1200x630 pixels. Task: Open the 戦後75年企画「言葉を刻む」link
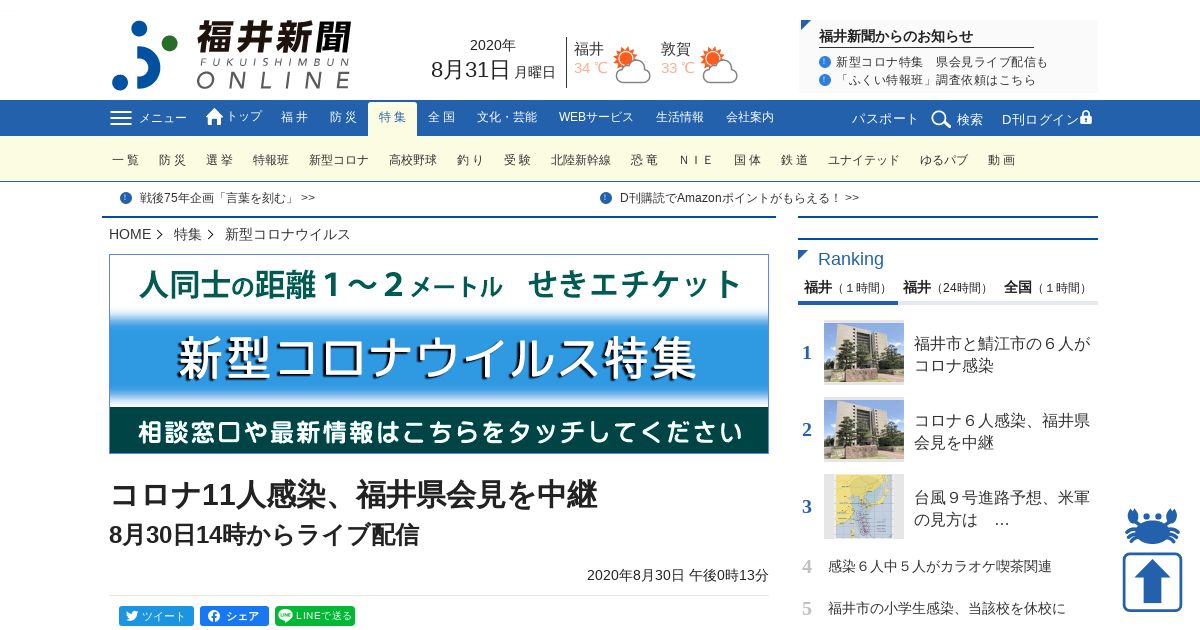coord(227,198)
